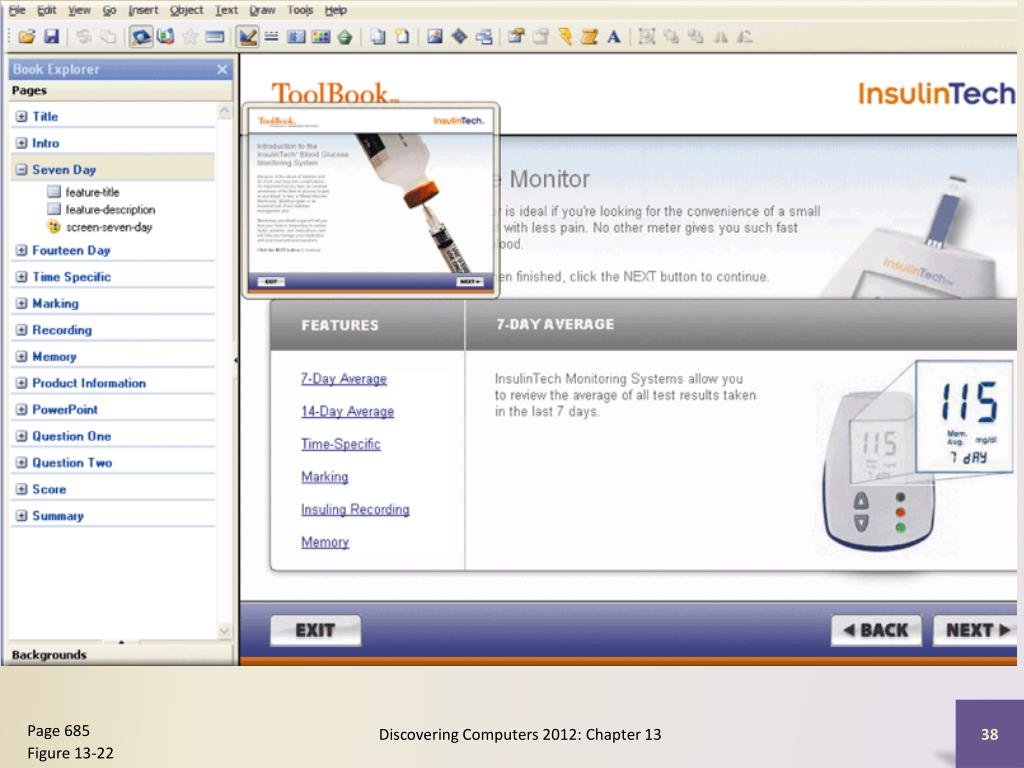Select the feature-description tree item
This screenshot has width=1024, height=768.
(x=110, y=210)
